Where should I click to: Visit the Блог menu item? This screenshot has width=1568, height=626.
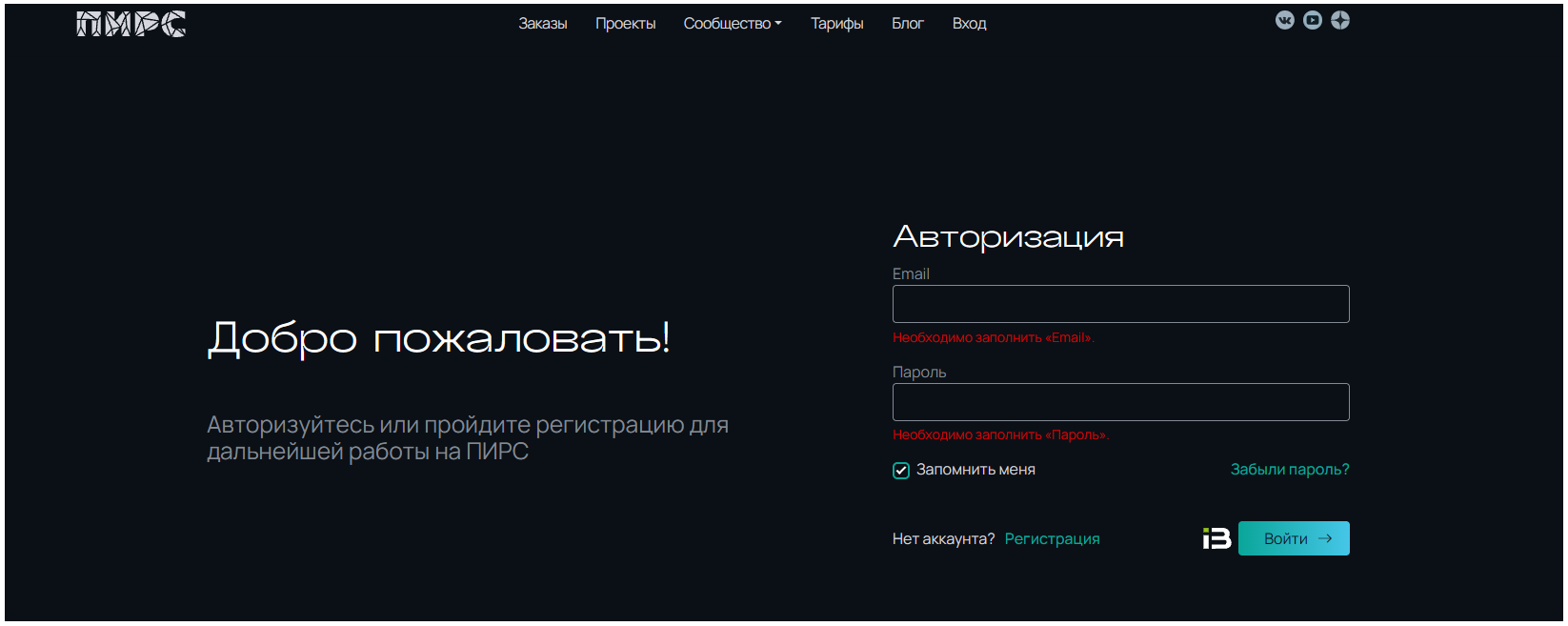coord(908,24)
